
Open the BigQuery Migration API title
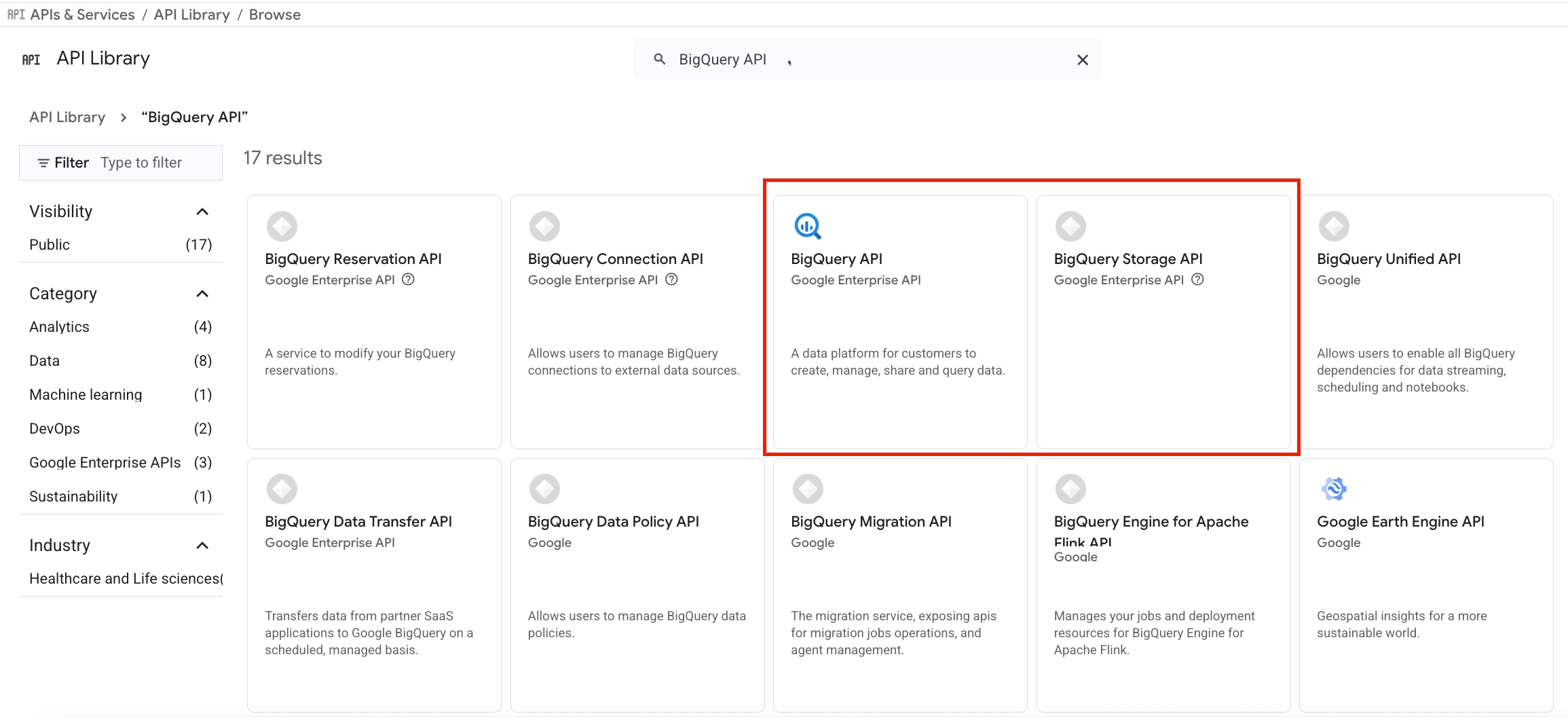point(871,521)
